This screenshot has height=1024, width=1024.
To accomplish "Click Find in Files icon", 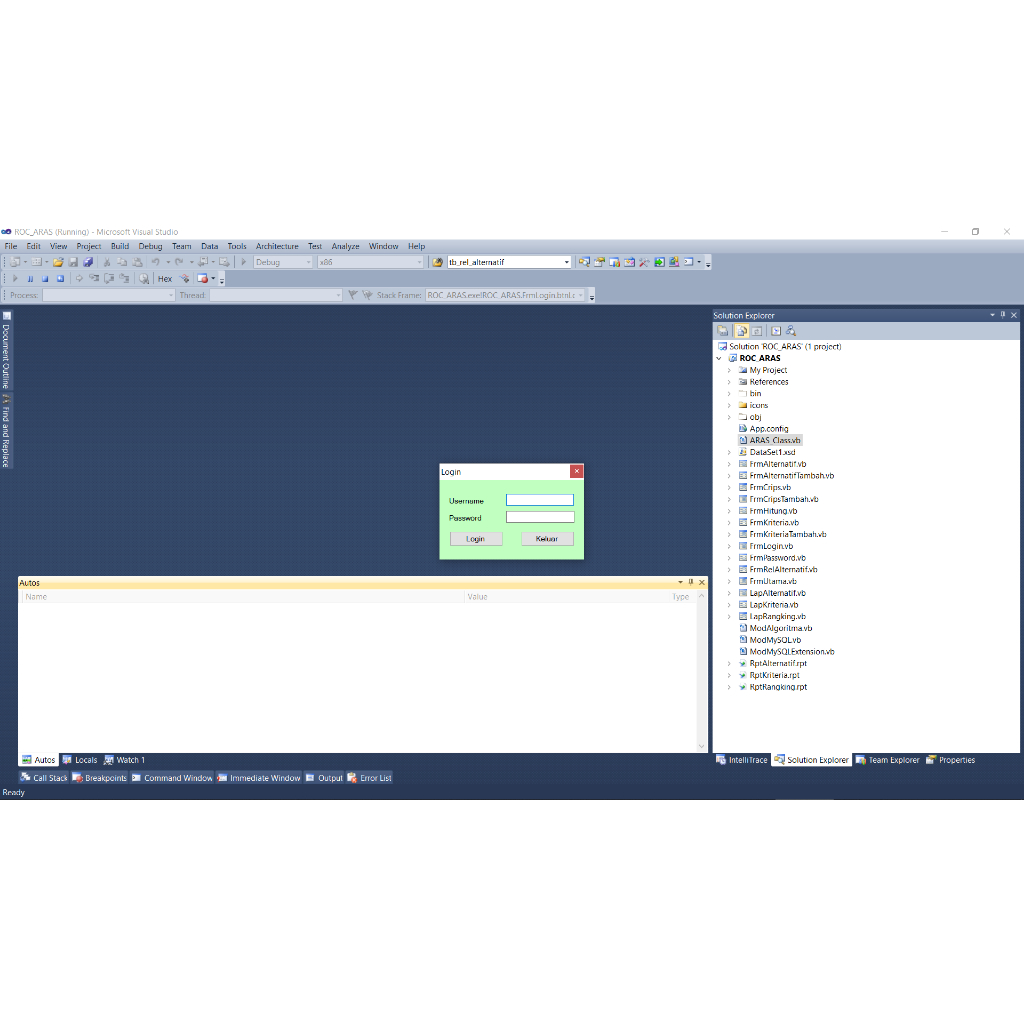I will coord(437,262).
